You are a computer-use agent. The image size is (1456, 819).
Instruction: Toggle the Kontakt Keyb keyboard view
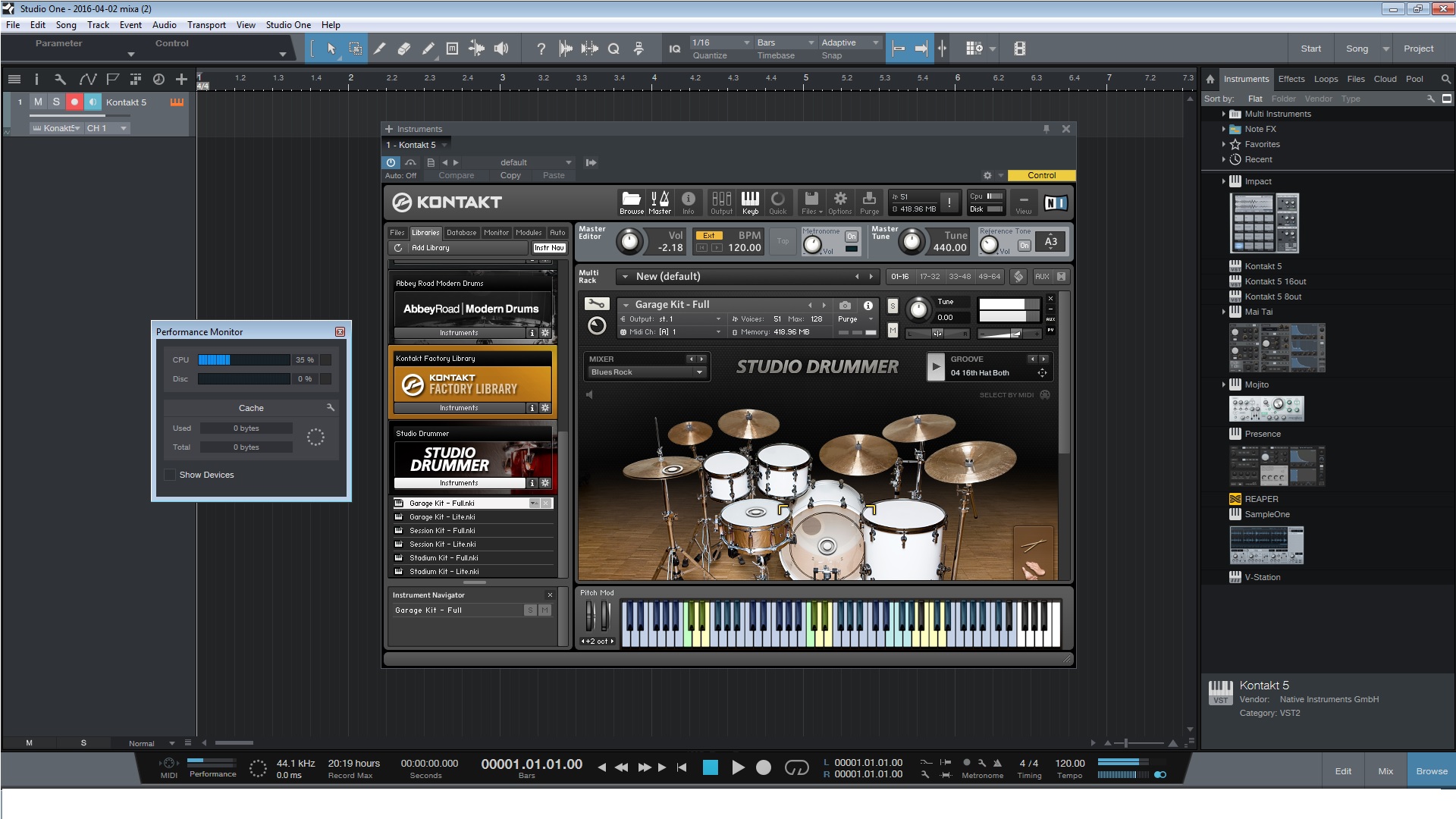750,202
